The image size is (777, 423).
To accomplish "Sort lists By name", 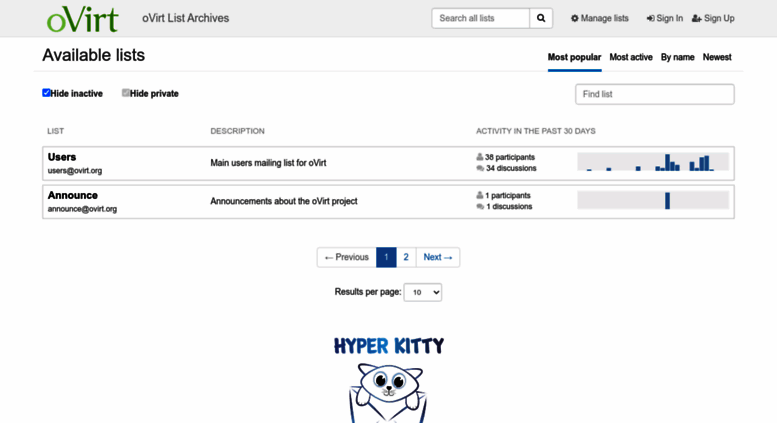I will point(677,57).
